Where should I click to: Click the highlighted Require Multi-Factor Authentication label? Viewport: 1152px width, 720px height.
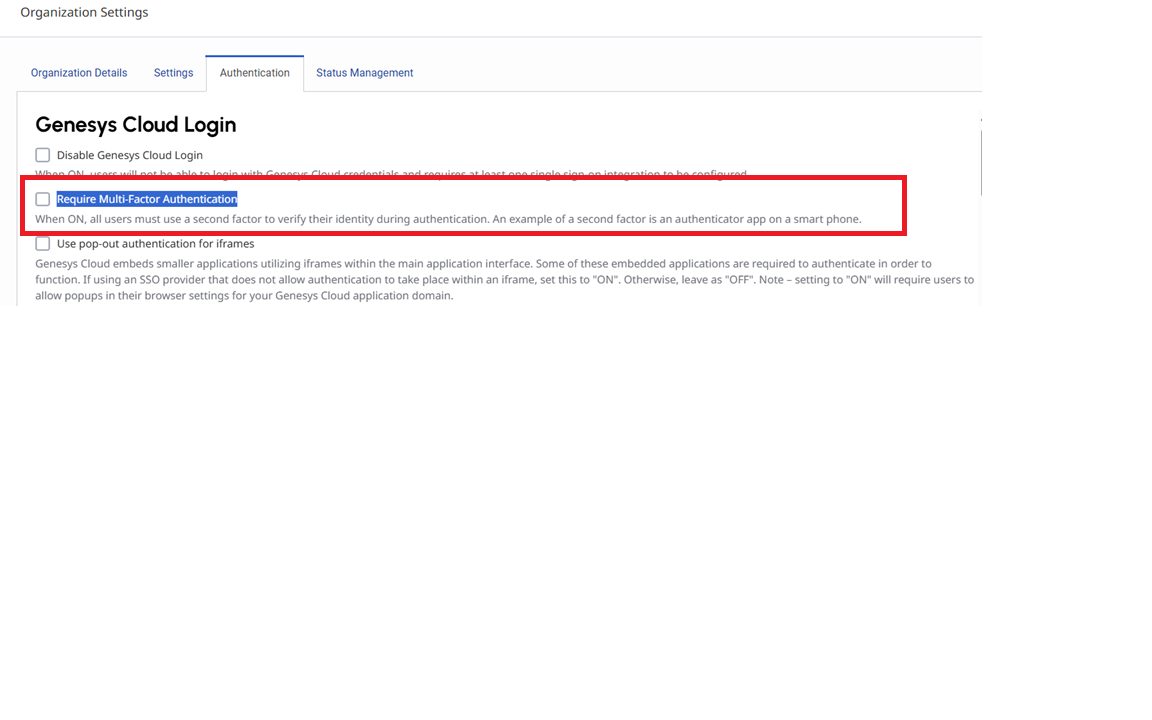click(147, 199)
